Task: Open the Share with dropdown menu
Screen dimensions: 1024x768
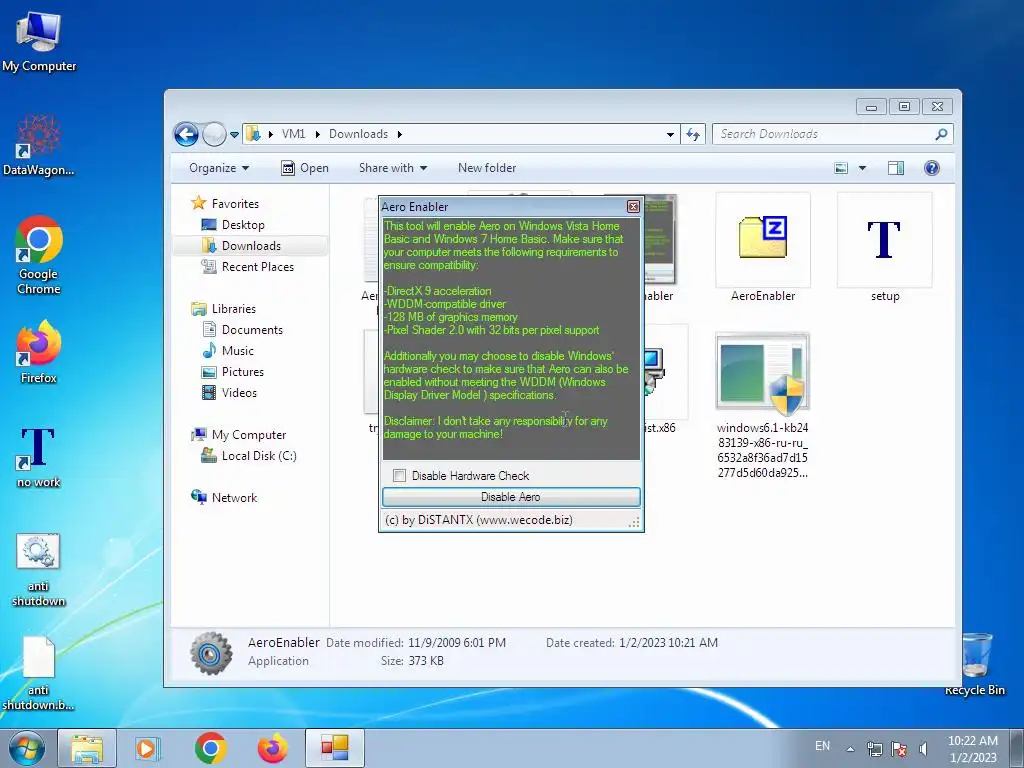Action: click(x=392, y=168)
